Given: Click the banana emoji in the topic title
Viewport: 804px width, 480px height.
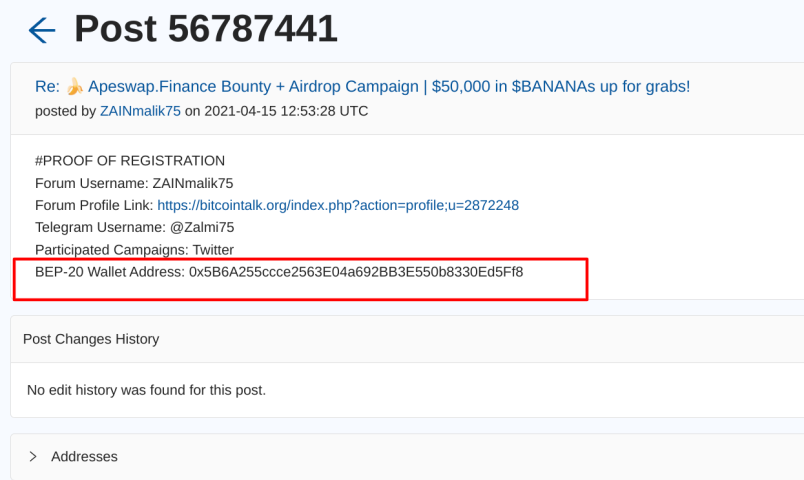Looking at the screenshot, I should pos(74,87).
